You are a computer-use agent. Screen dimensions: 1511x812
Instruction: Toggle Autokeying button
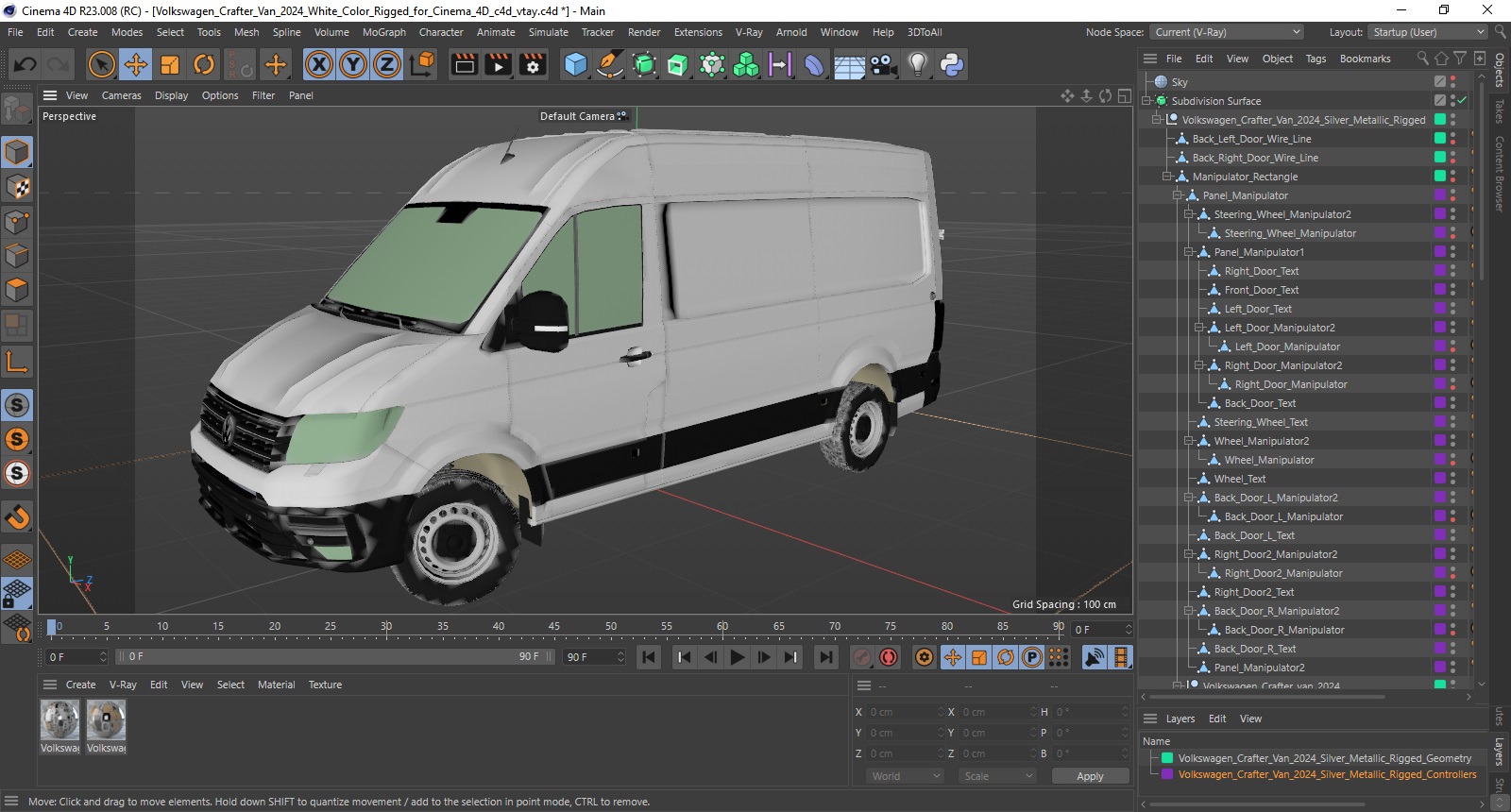tap(889, 657)
